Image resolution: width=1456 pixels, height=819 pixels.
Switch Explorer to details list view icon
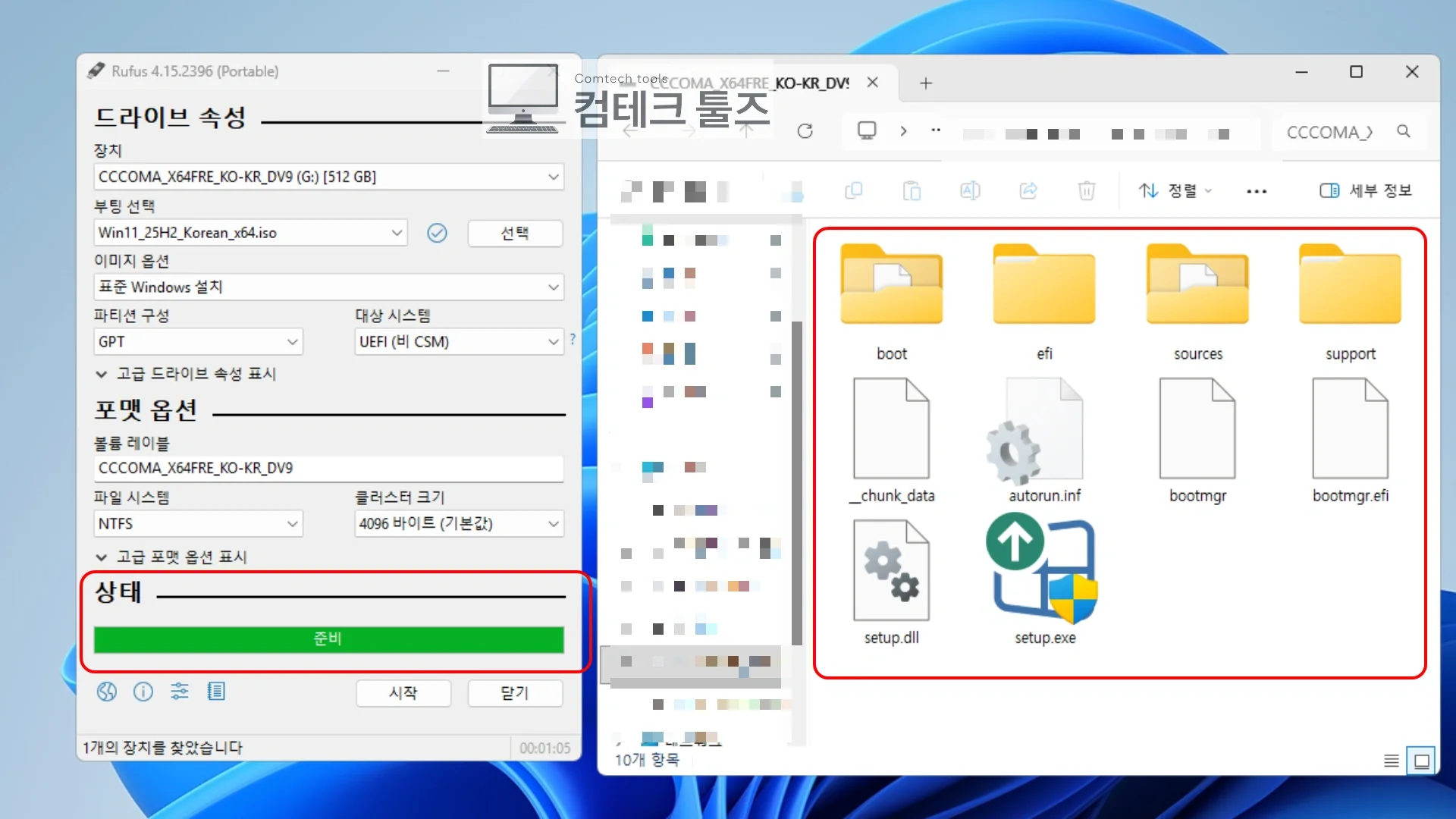coord(1392,761)
